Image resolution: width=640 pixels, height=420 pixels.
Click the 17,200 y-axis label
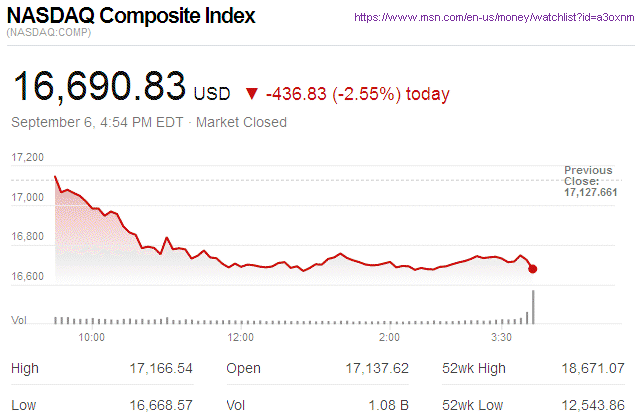(x=28, y=158)
